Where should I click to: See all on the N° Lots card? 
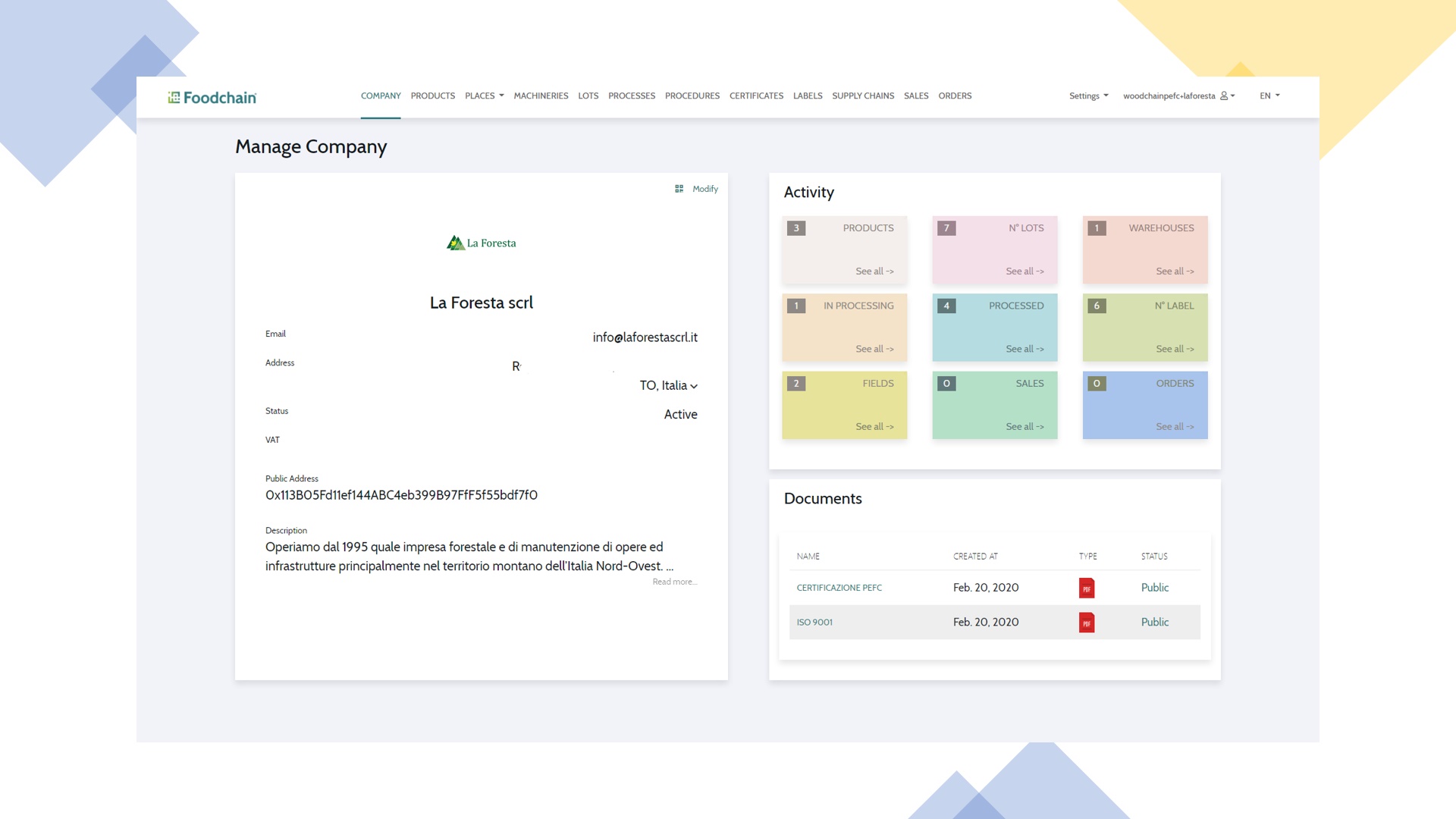[x=1025, y=271]
